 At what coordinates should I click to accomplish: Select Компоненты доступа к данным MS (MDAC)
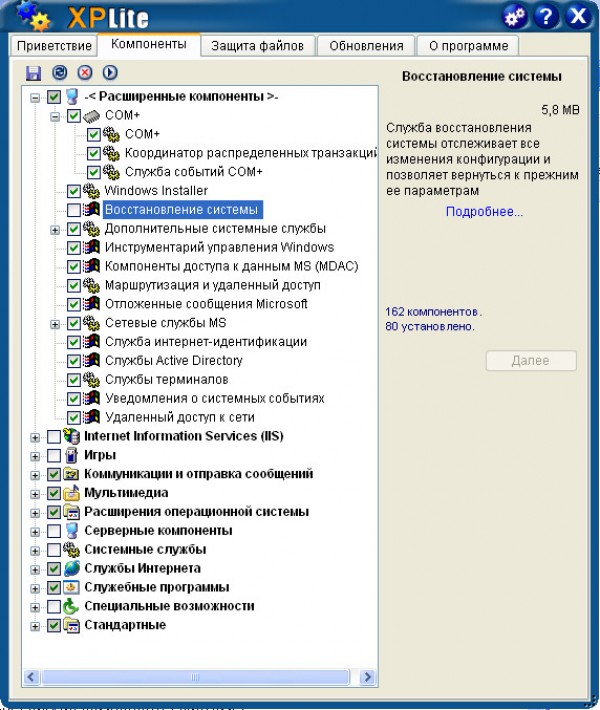(x=231, y=266)
